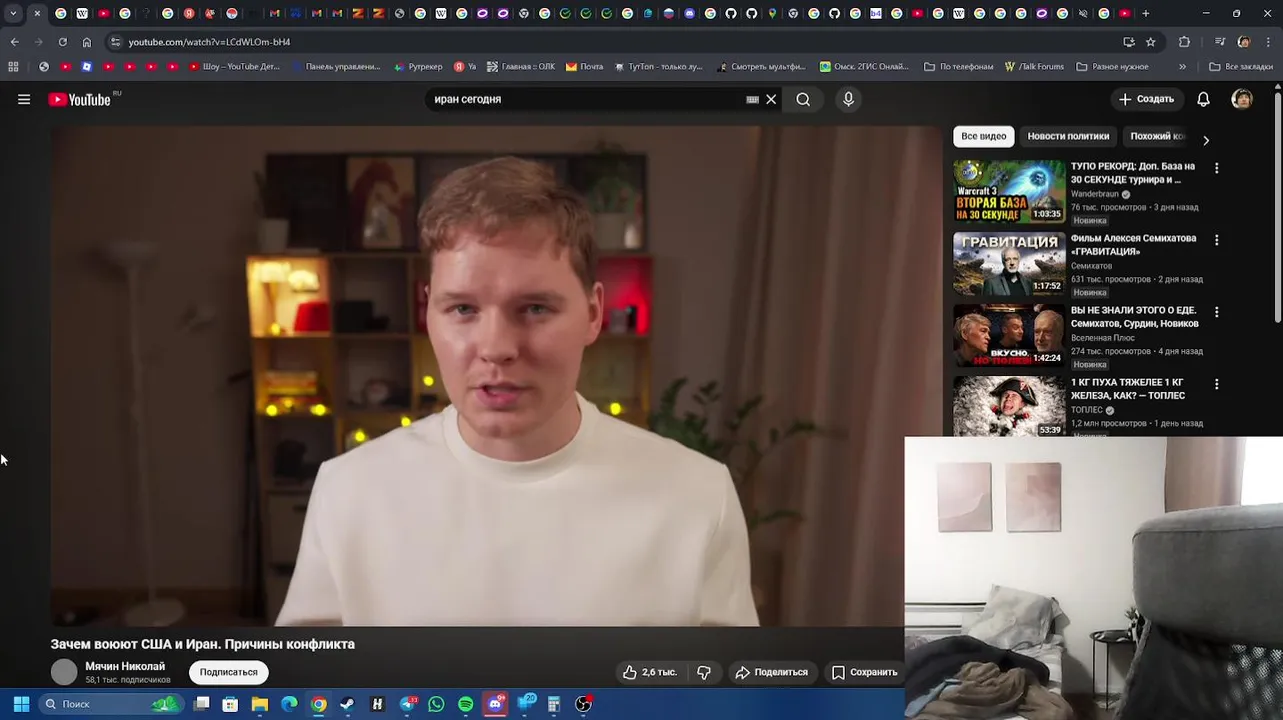This screenshot has height=720, width=1283.
Task: Open Discord from the taskbar
Action: 495,704
